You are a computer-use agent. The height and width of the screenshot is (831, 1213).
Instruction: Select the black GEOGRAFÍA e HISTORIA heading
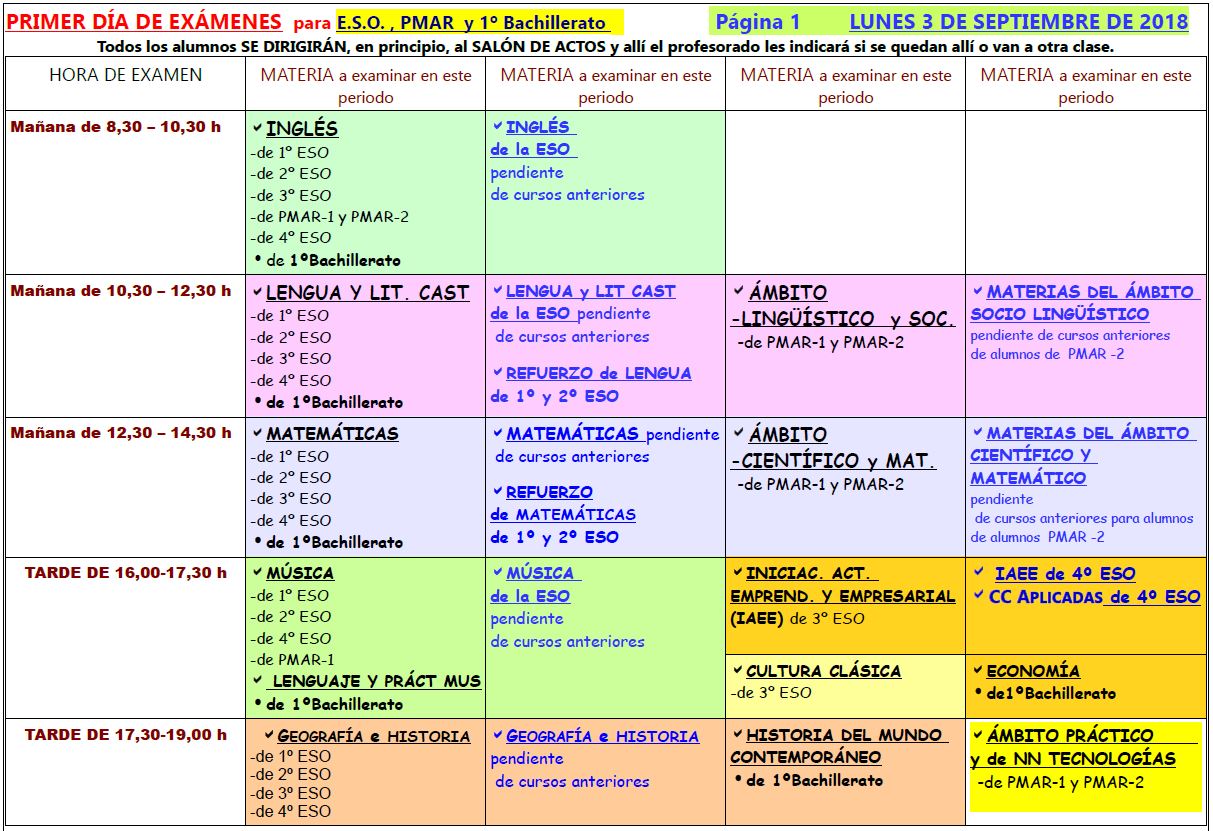point(373,736)
